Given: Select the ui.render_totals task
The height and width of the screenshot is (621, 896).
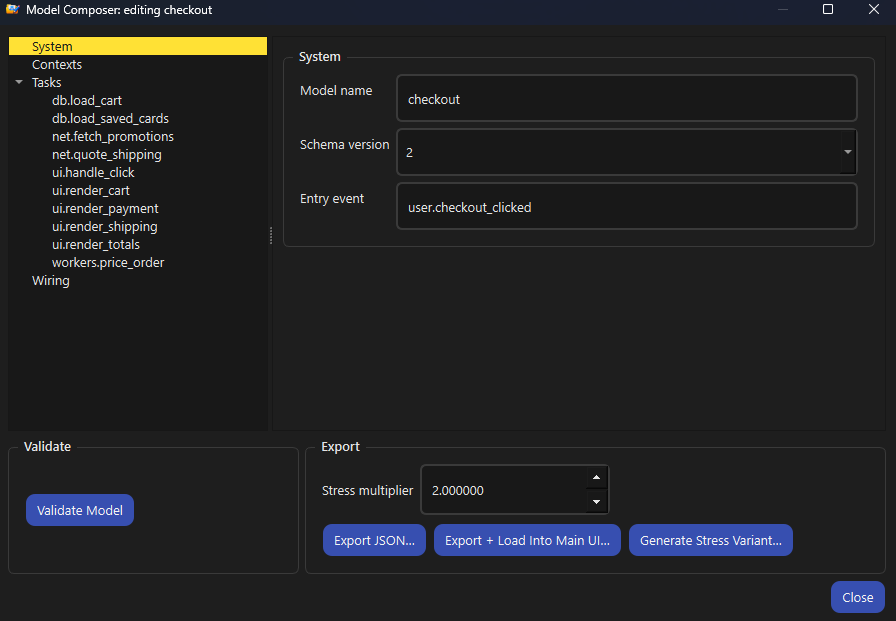Looking at the screenshot, I should pos(96,245).
